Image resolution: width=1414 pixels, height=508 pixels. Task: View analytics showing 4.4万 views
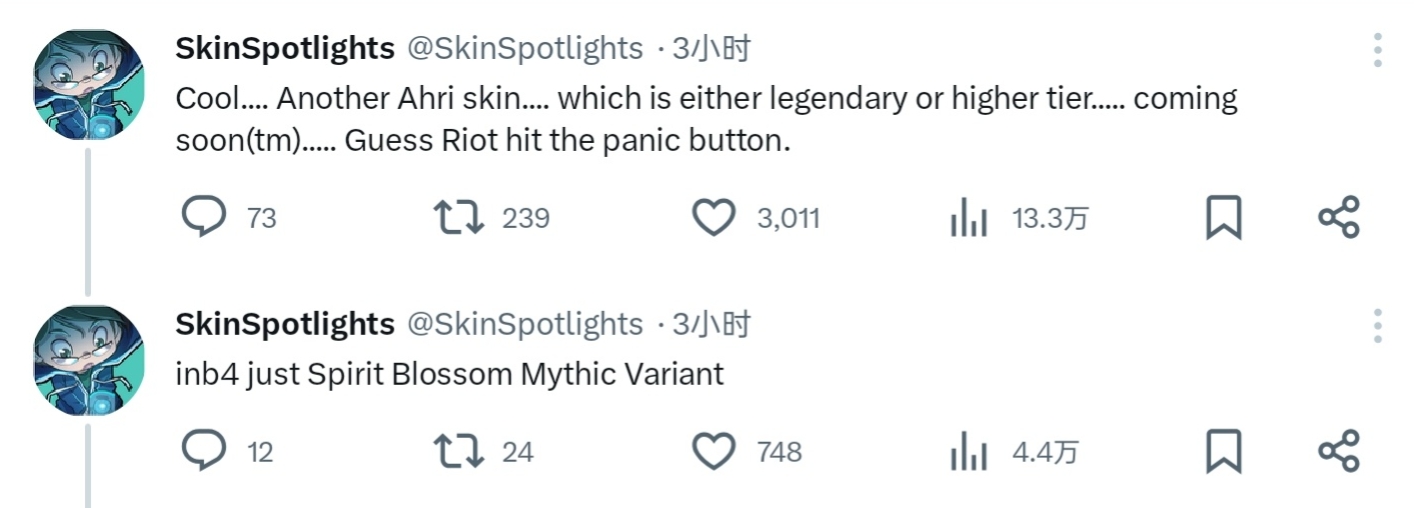tap(968, 452)
